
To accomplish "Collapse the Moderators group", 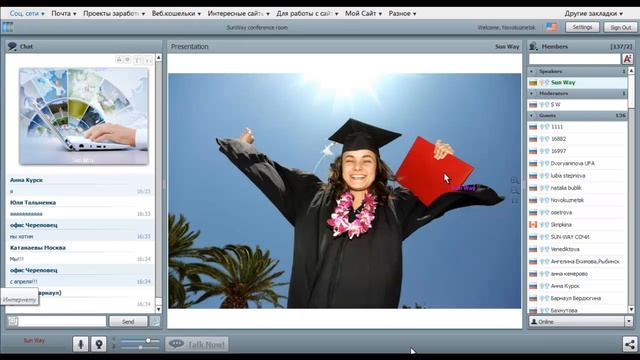I will click(x=531, y=93).
